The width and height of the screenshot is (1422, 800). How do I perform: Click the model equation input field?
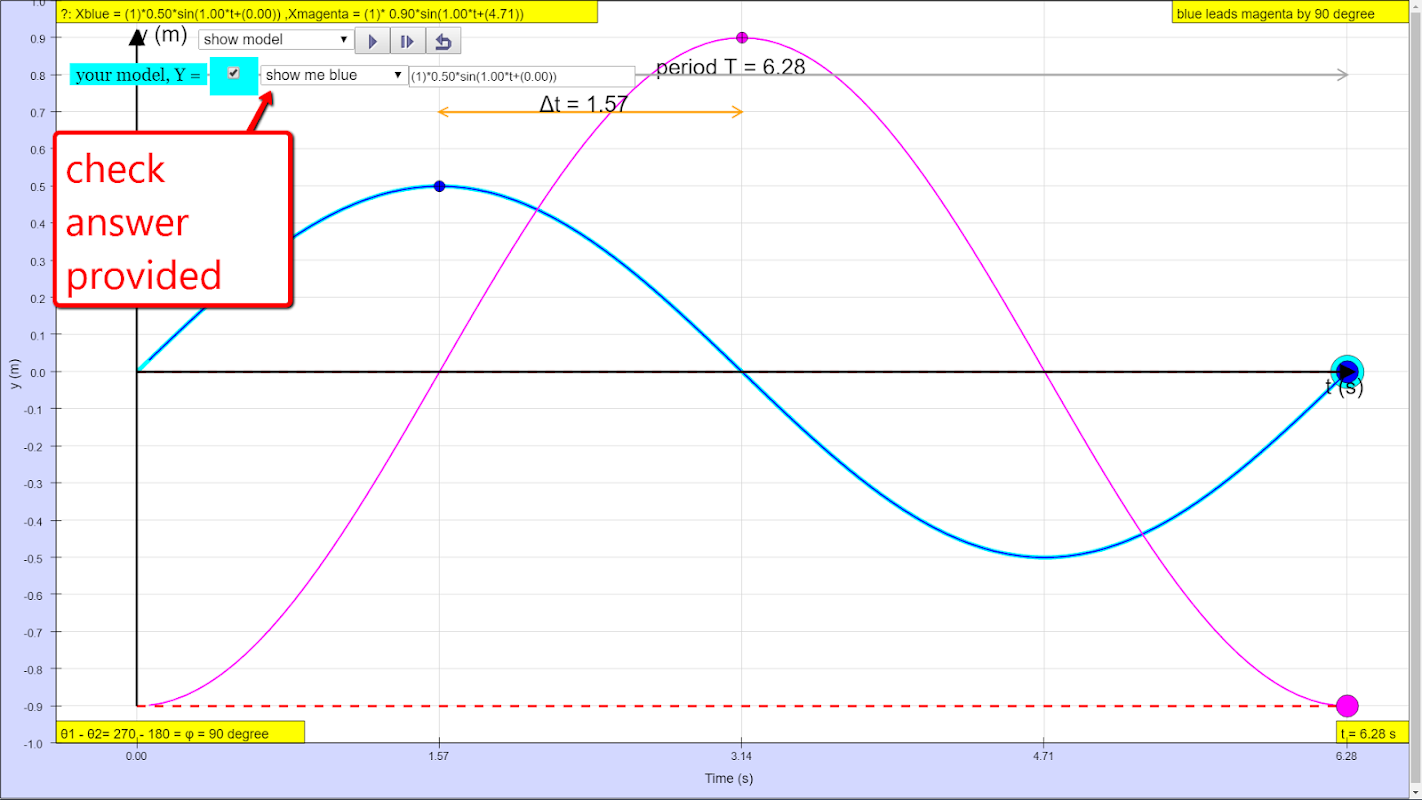[x=522, y=76]
